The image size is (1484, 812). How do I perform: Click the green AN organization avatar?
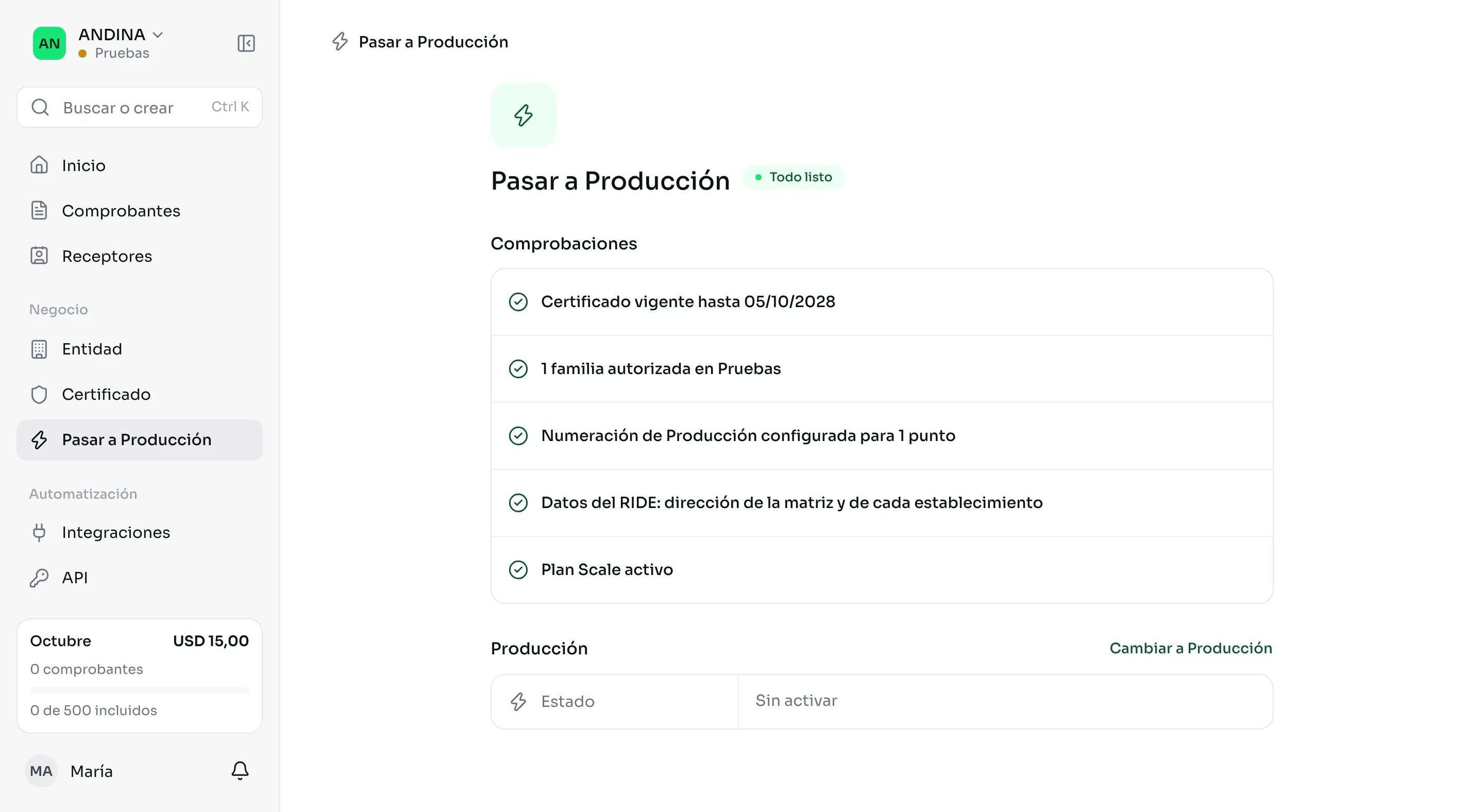[49, 43]
